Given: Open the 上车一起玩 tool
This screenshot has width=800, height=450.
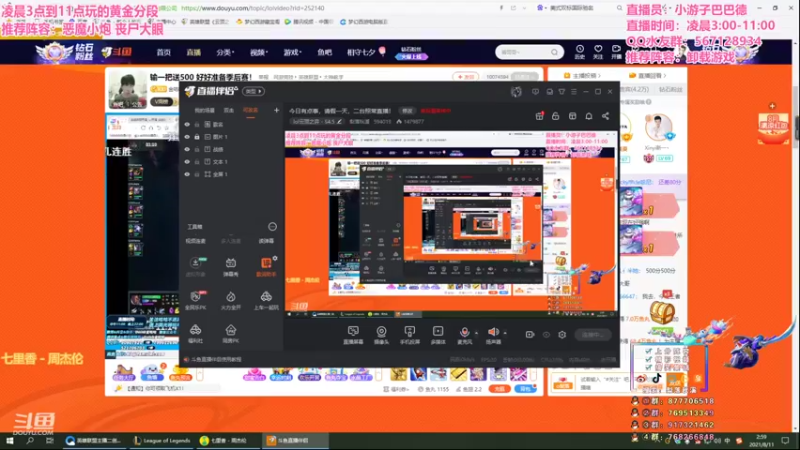Looking at the screenshot, I should tap(266, 301).
